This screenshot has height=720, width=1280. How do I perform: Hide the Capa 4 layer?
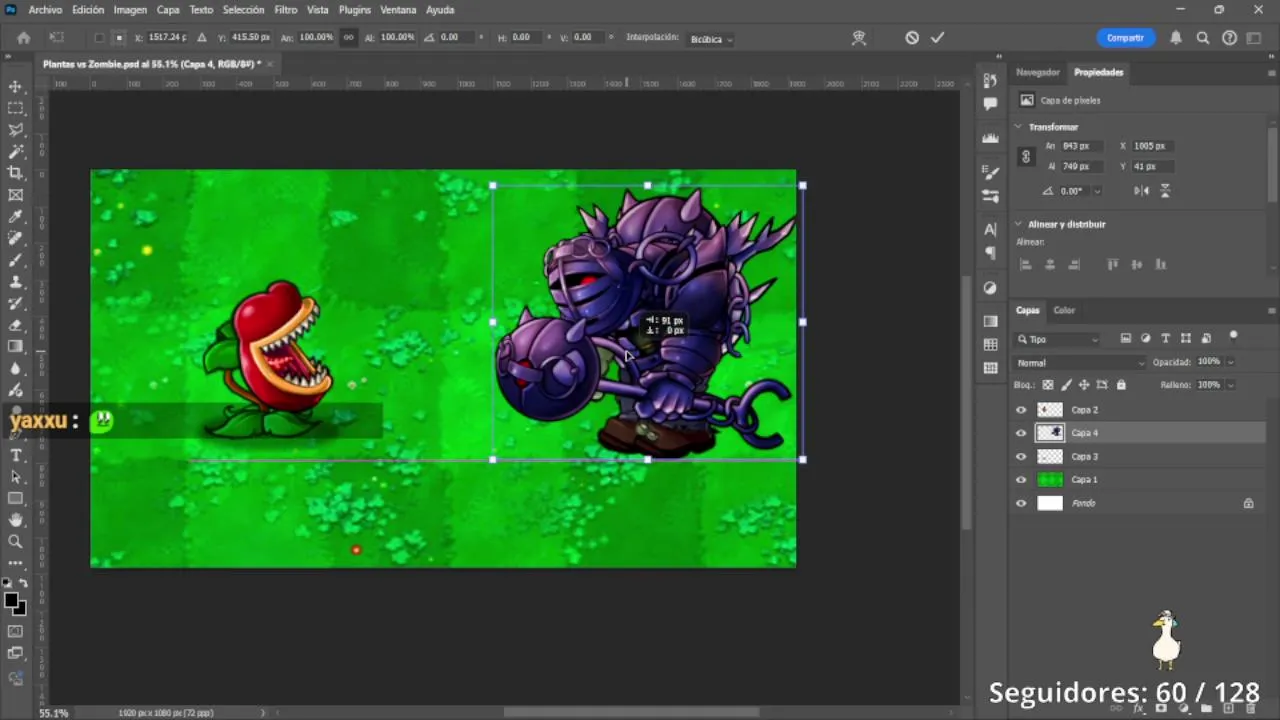coord(1021,433)
